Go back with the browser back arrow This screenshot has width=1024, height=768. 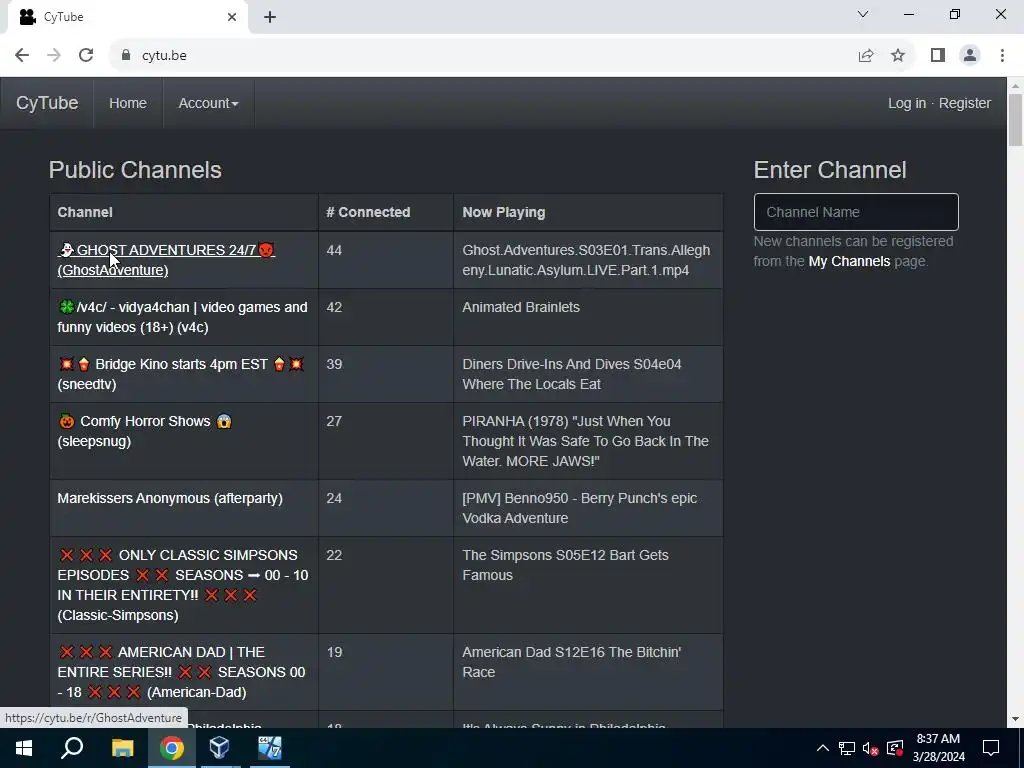coord(22,56)
